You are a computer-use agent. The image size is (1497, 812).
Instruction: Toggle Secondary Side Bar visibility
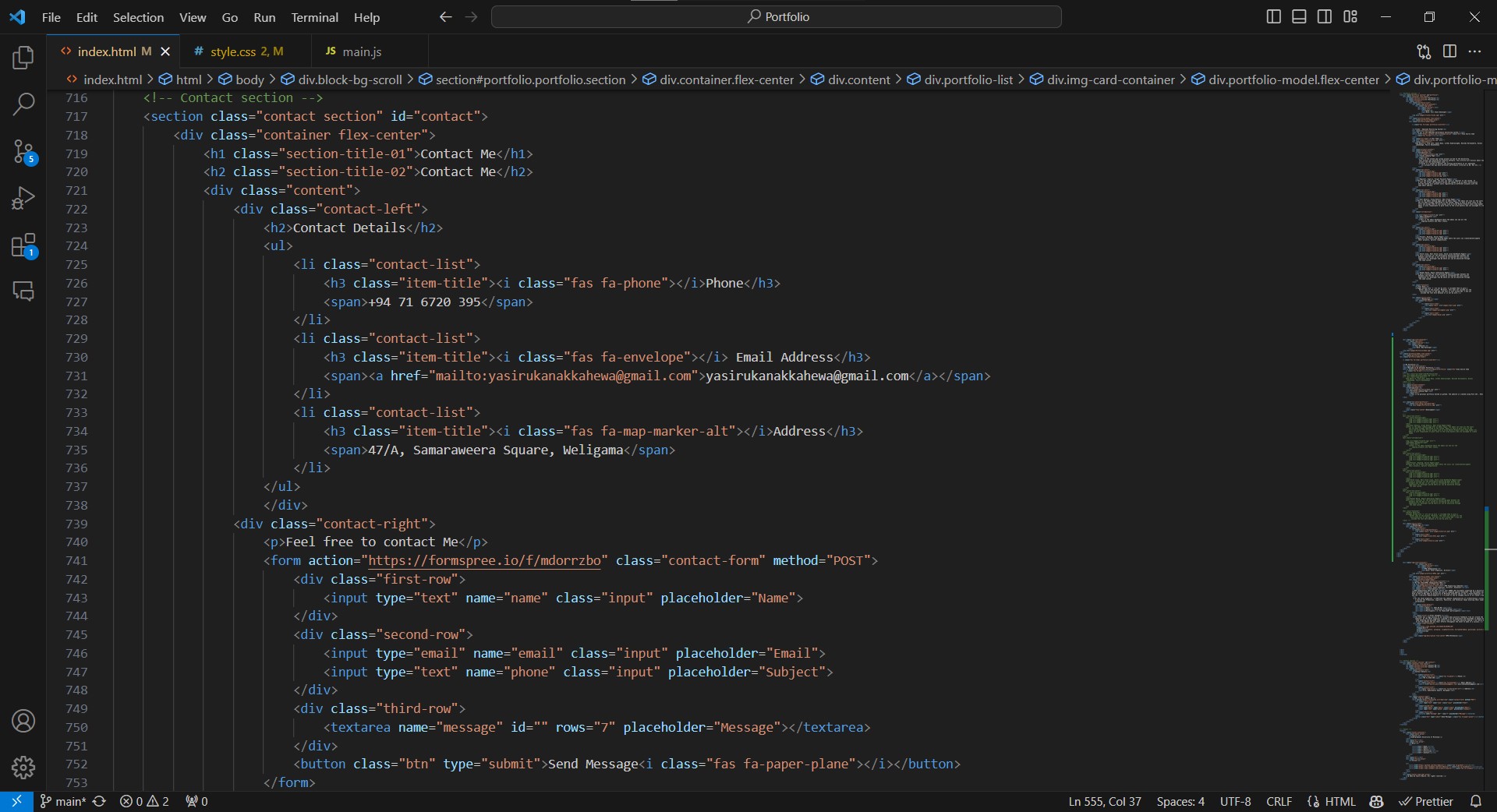point(1325,17)
